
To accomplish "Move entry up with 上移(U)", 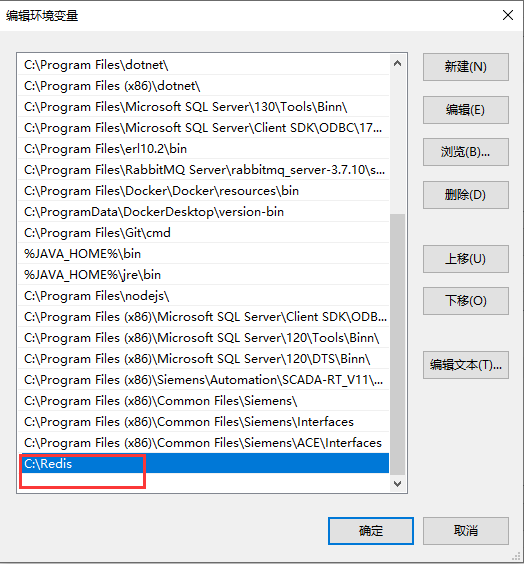I will (465, 259).
